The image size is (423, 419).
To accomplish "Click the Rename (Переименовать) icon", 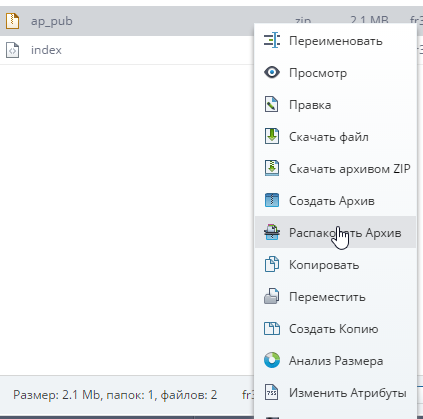I will 272,41.
